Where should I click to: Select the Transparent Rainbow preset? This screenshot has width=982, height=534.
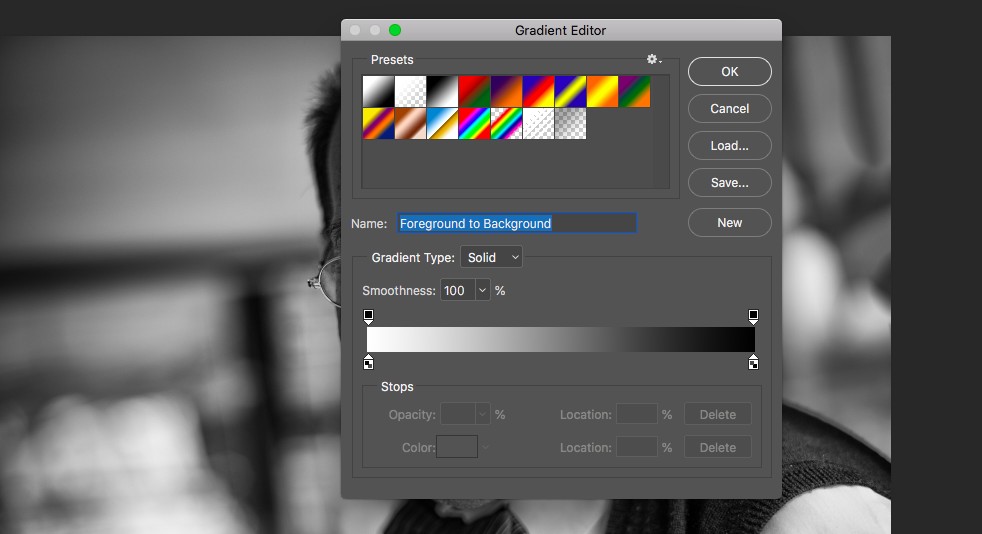tap(506, 123)
